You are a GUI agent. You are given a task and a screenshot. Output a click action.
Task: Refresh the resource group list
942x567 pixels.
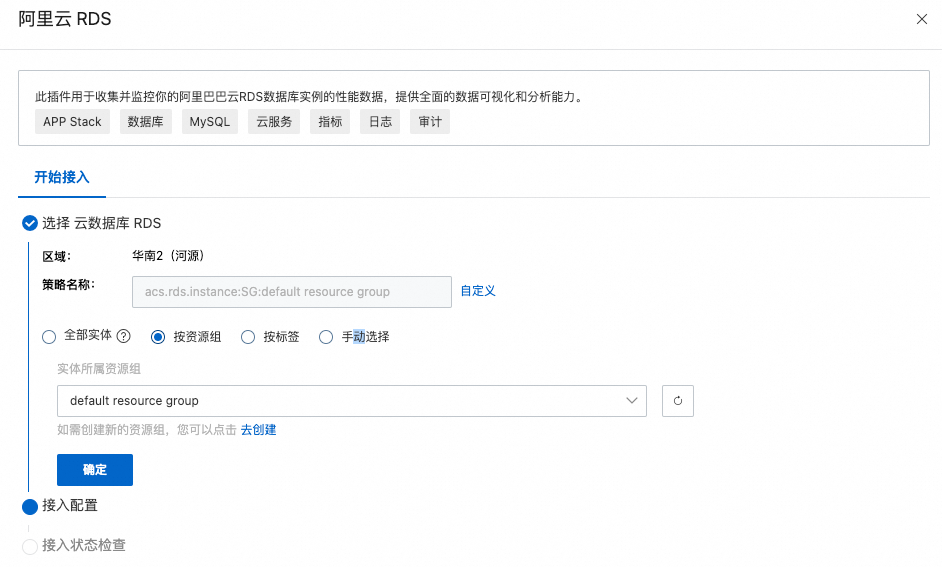(x=678, y=401)
